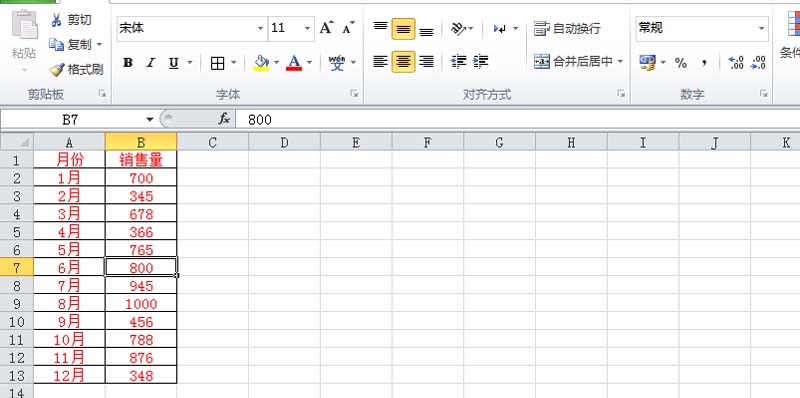Select row 9 header

pyautogui.click(x=17, y=304)
